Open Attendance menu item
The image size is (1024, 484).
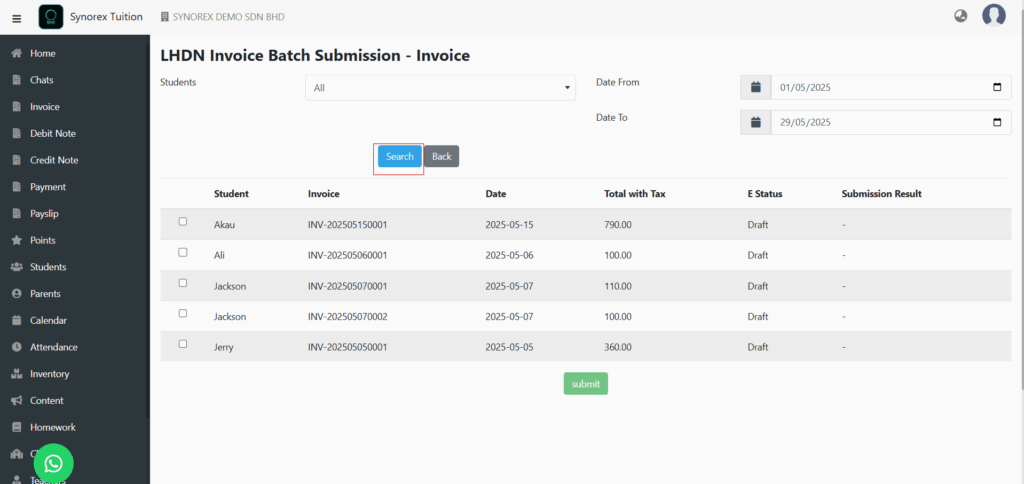coord(54,347)
